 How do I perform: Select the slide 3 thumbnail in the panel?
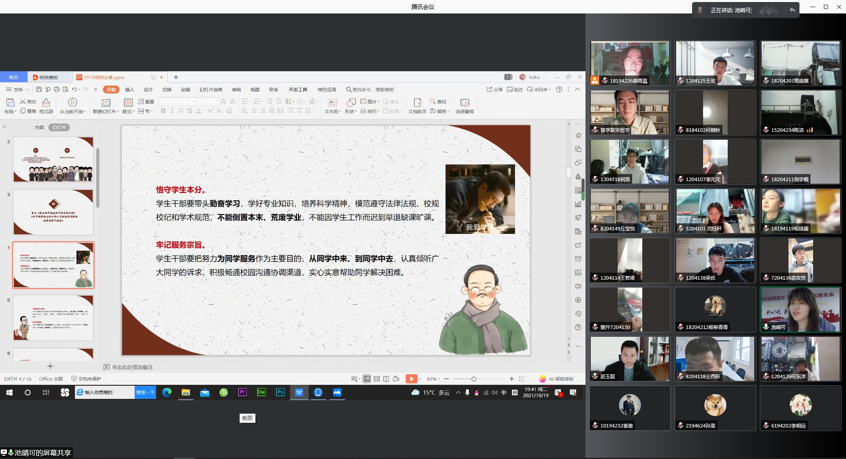53,213
